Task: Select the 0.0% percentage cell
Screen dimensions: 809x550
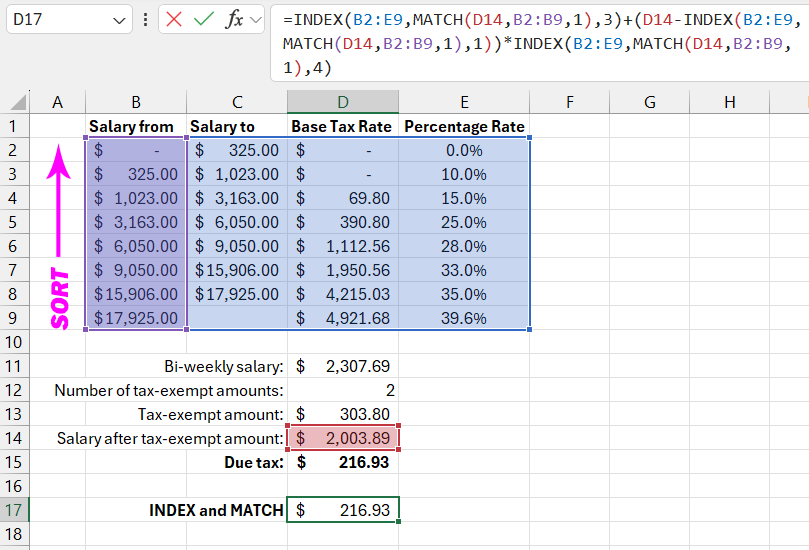Action: [x=464, y=150]
